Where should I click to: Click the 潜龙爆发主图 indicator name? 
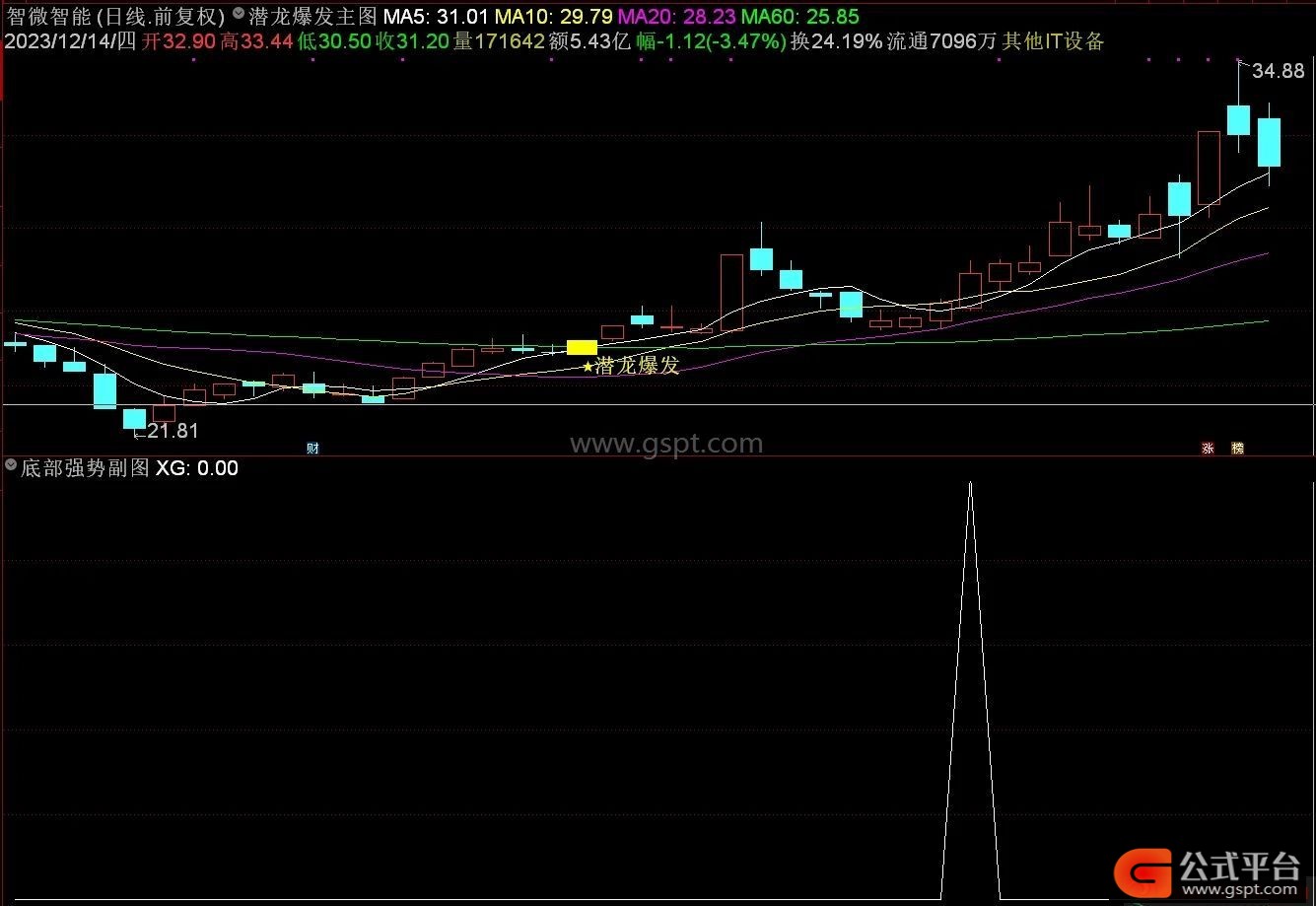coord(312,17)
